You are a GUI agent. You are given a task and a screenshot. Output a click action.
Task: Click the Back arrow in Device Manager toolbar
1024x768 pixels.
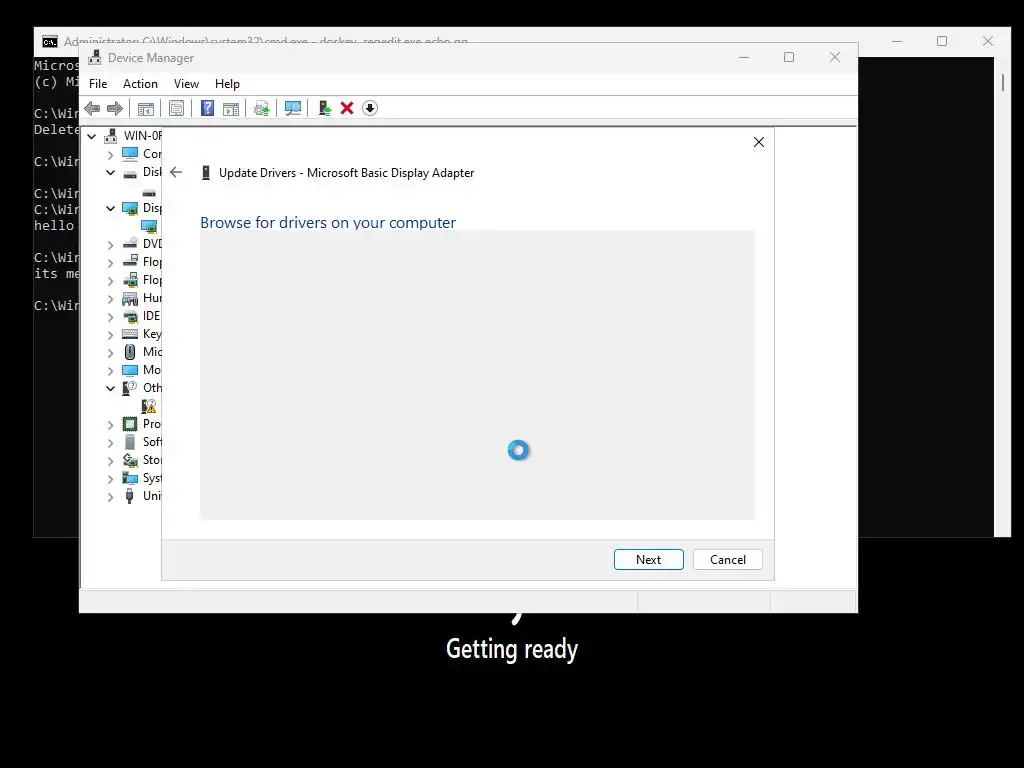[92, 108]
